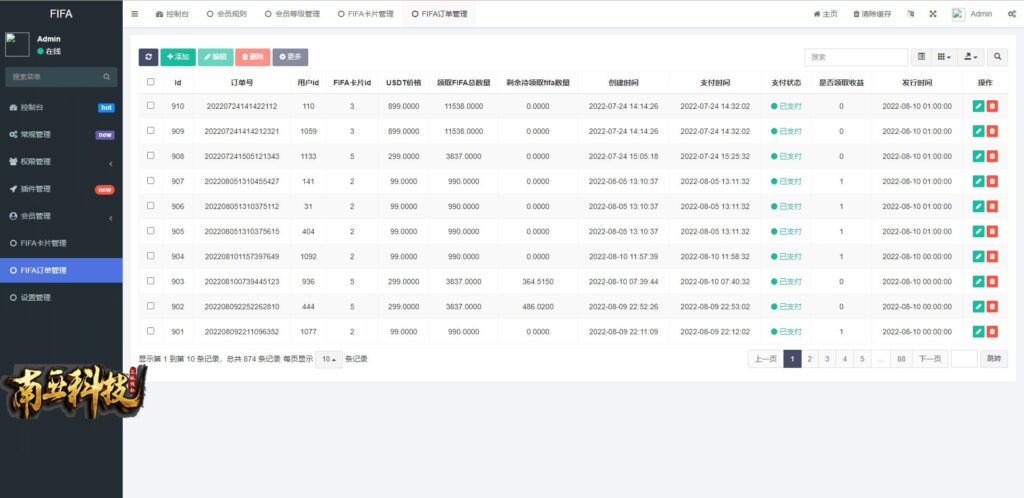Delete order row Id 907
Viewport: 1024px width, 498px height.
(992, 181)
